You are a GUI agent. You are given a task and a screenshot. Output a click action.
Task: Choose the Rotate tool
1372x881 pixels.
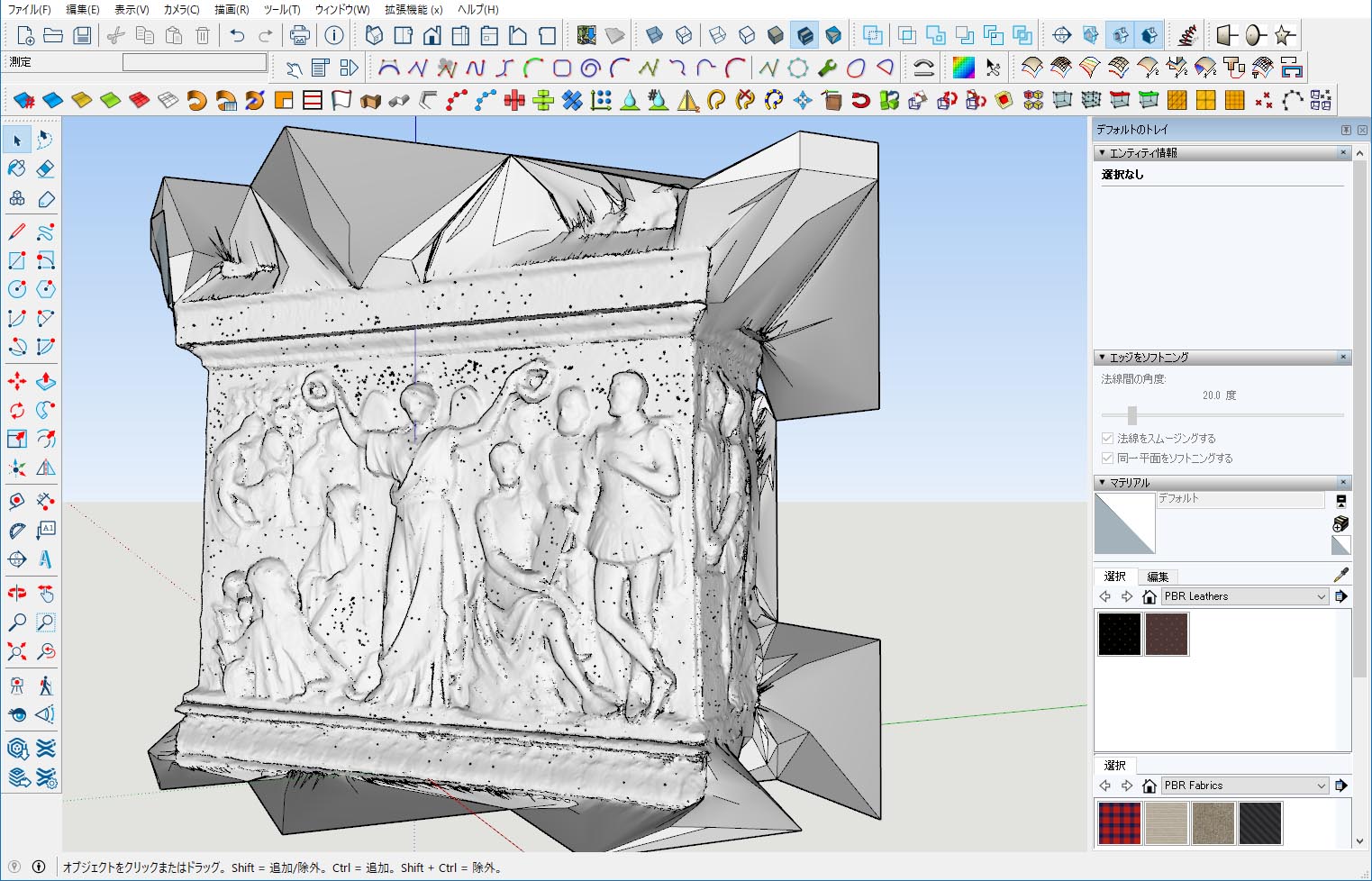[x=16, y=410]
